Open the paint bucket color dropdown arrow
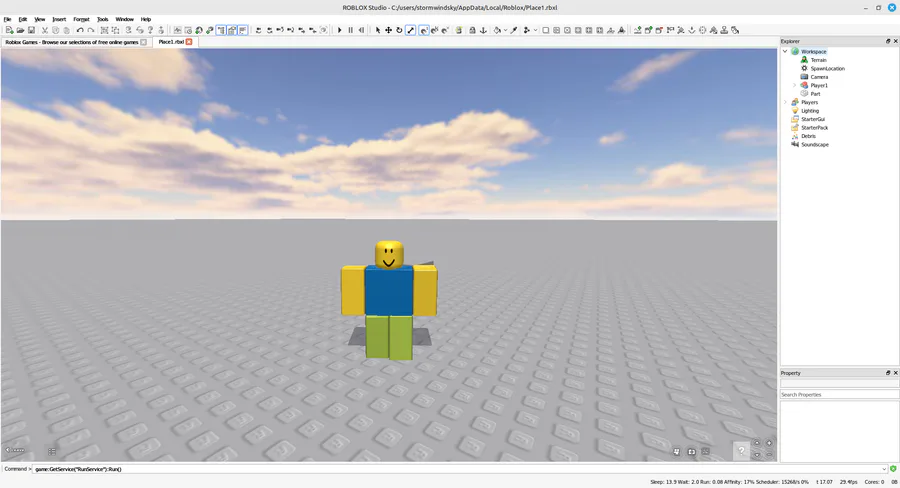The width and height of the screenshot is (900, 488). tap(505, 30)
